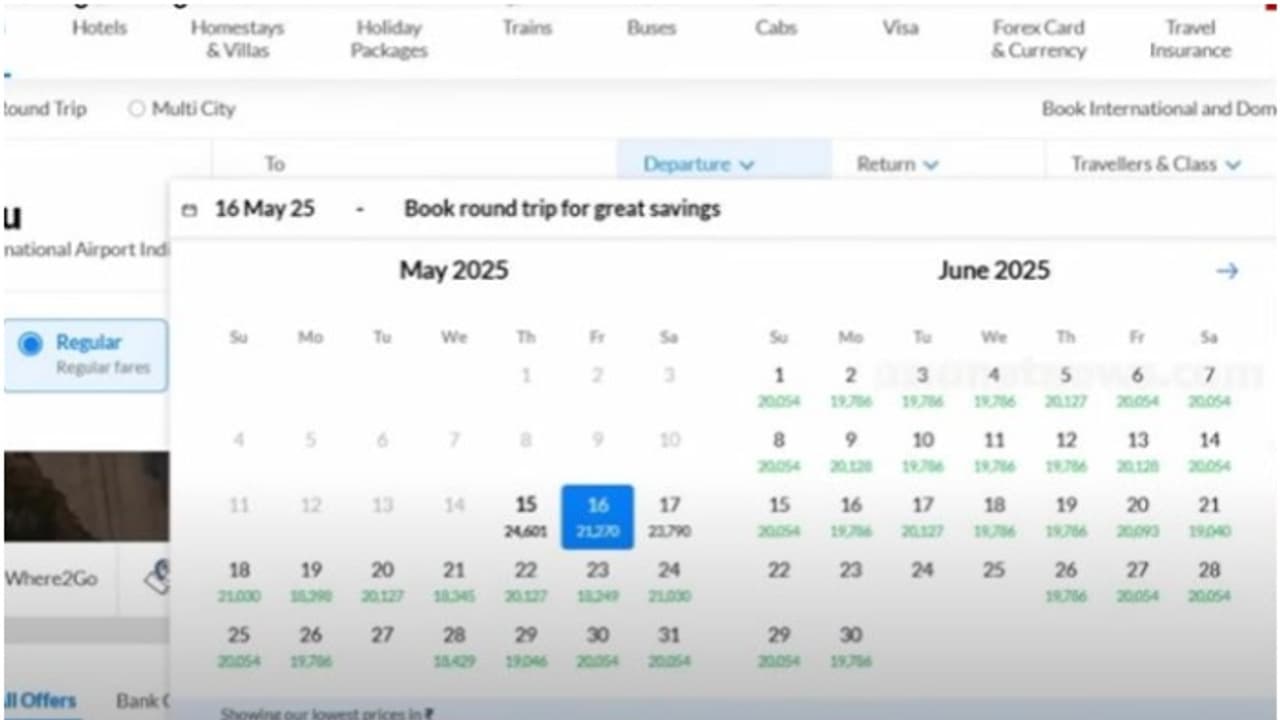Click the next month arrow icon
Screen dimensions: 1280x720
[1227, 271]
